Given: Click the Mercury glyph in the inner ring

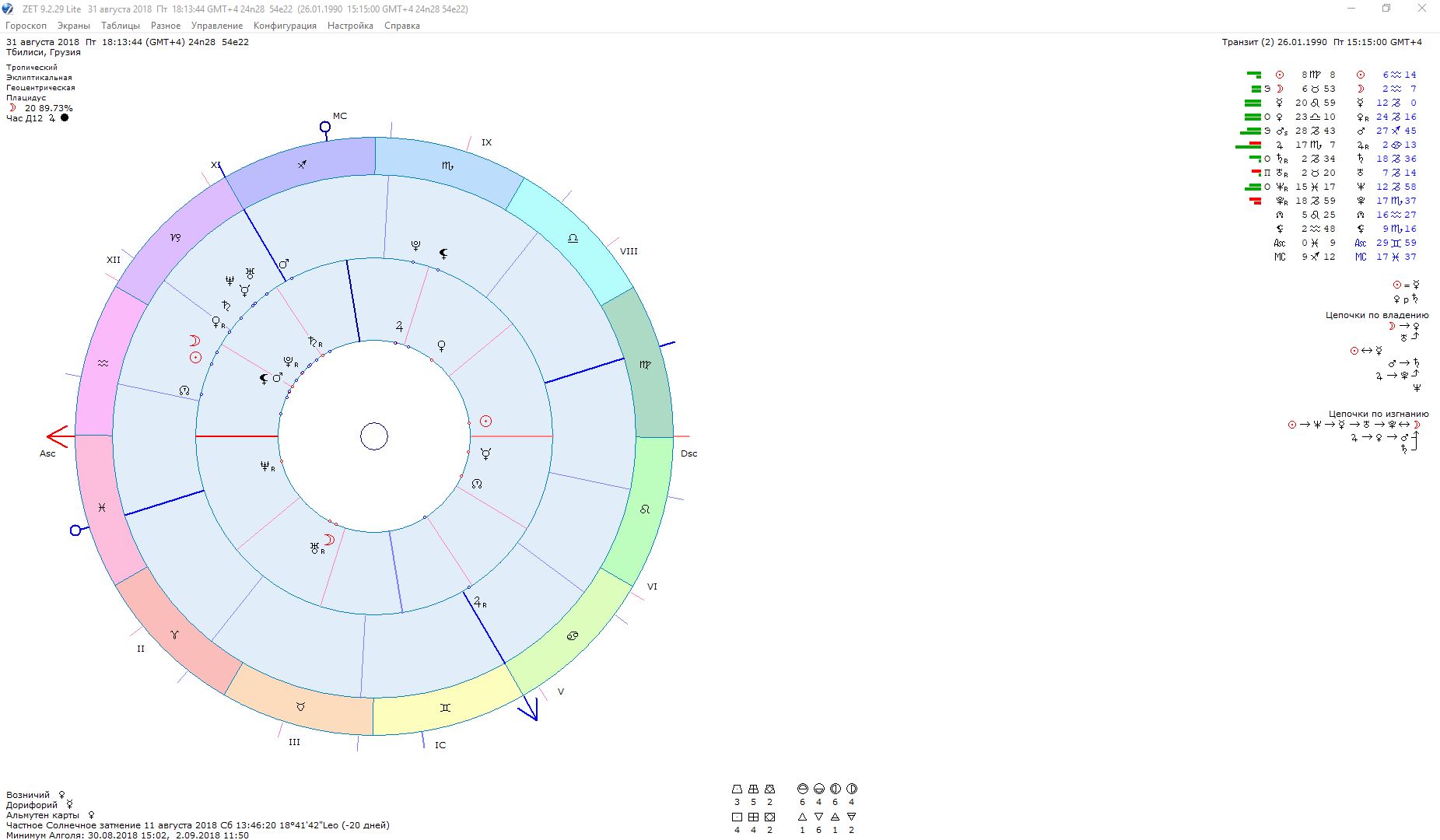Looking at the screenshot, I should (x=486, y=453).
